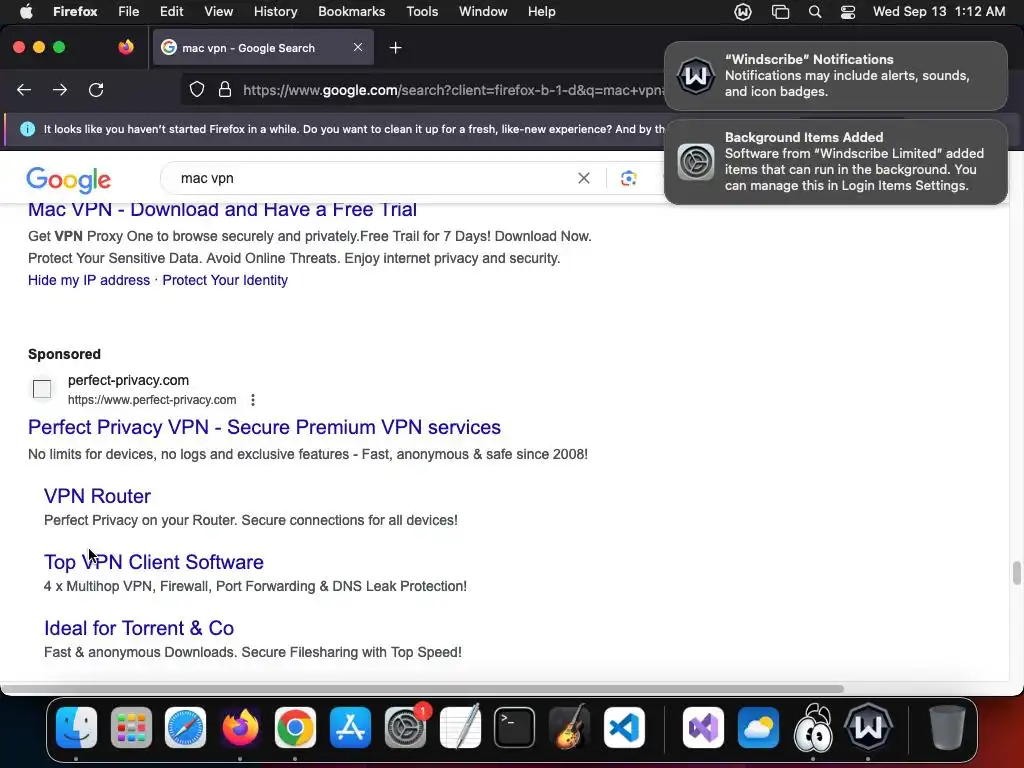Open the Firefox menu
This screenshot has height=768, width=1024.
pos(75,11)
